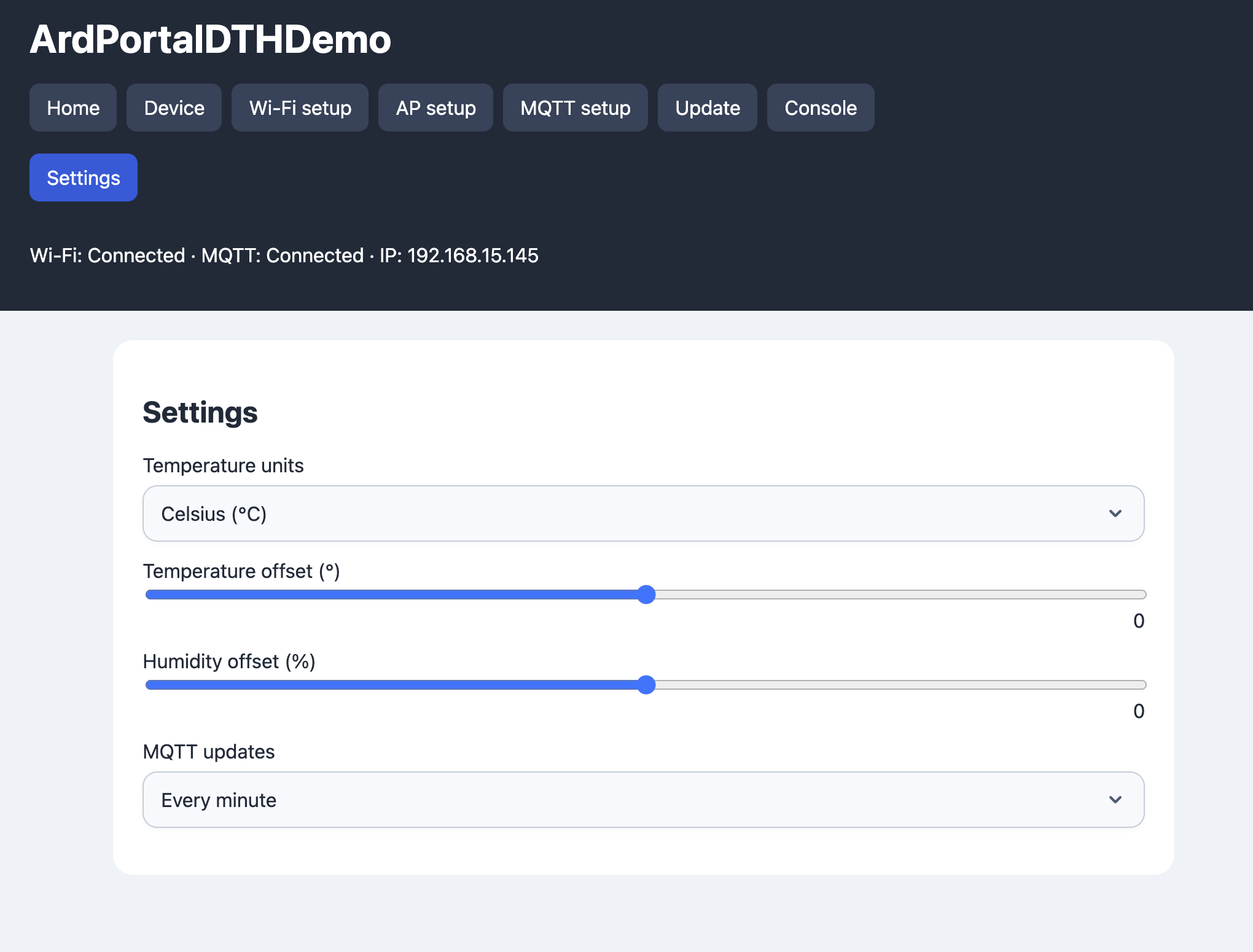The image size is (1253, 952).
Task: Open Wi-Fi setup page
Action: (x=300, y=107)
